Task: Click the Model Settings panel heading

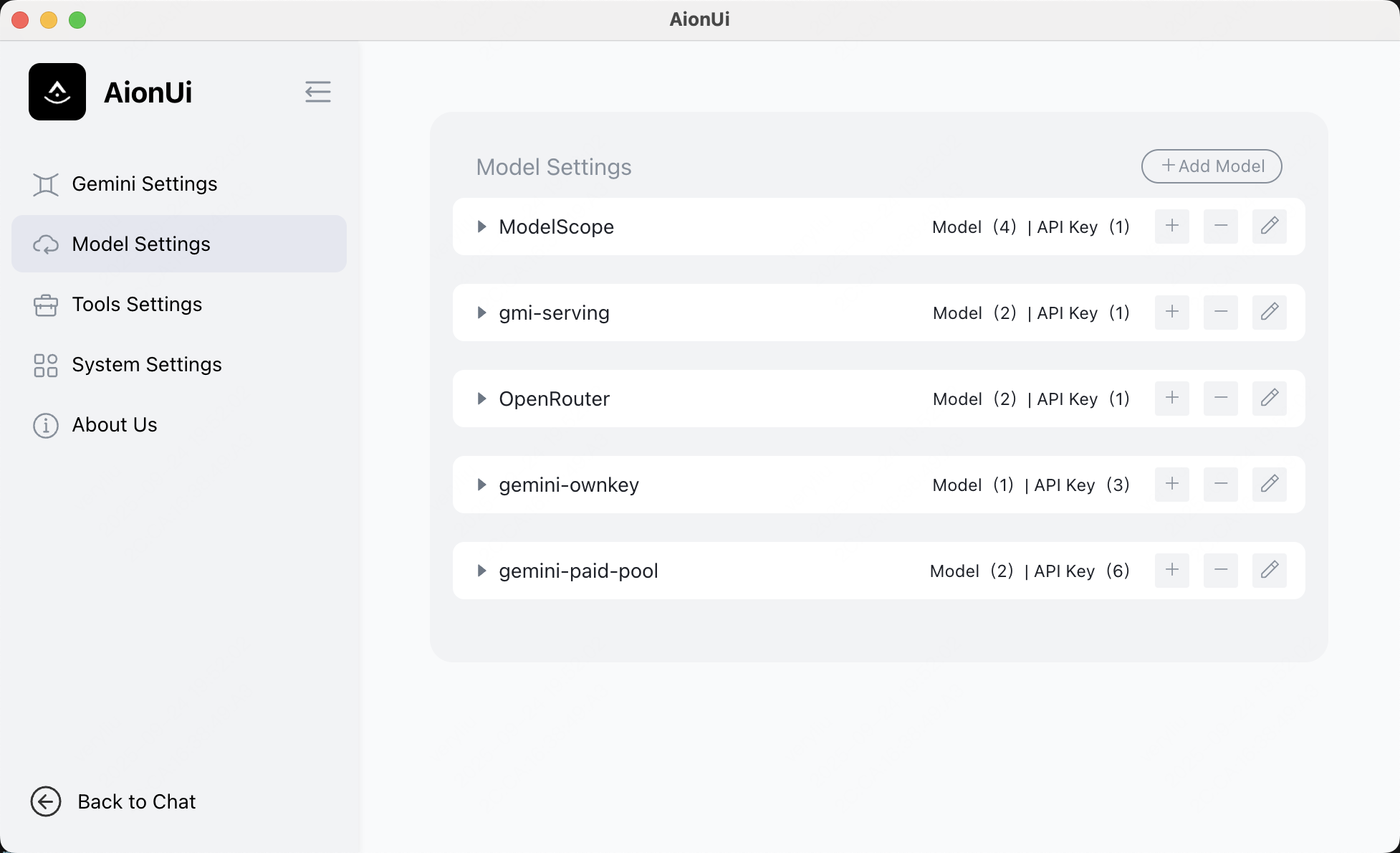Action: pos(554,167)
